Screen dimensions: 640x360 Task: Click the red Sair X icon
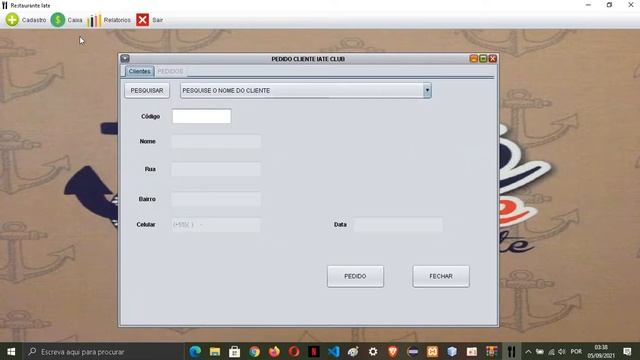click(x=142, y=20)
